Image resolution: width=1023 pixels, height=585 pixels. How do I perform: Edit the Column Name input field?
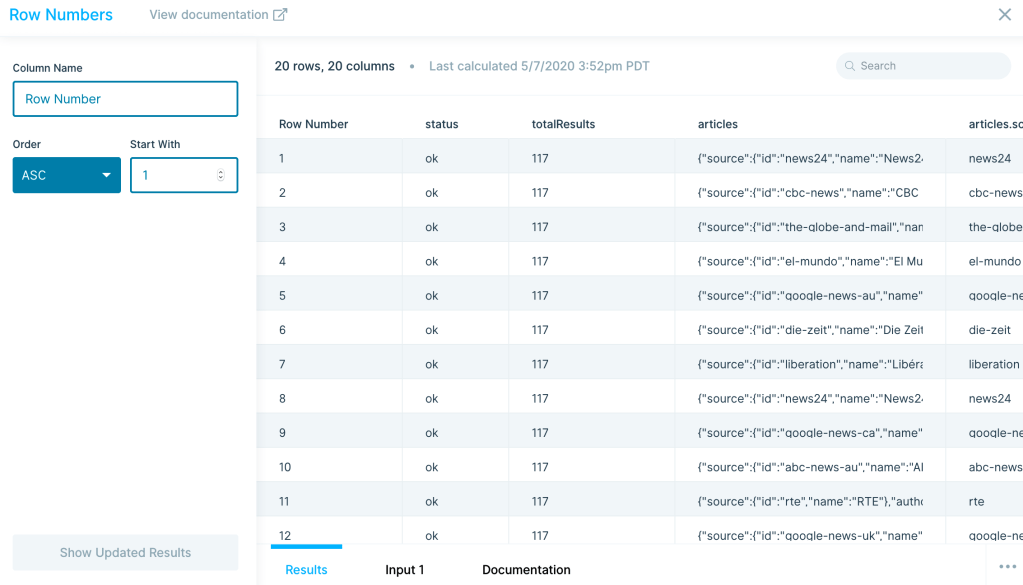click(x=125, y=99)
